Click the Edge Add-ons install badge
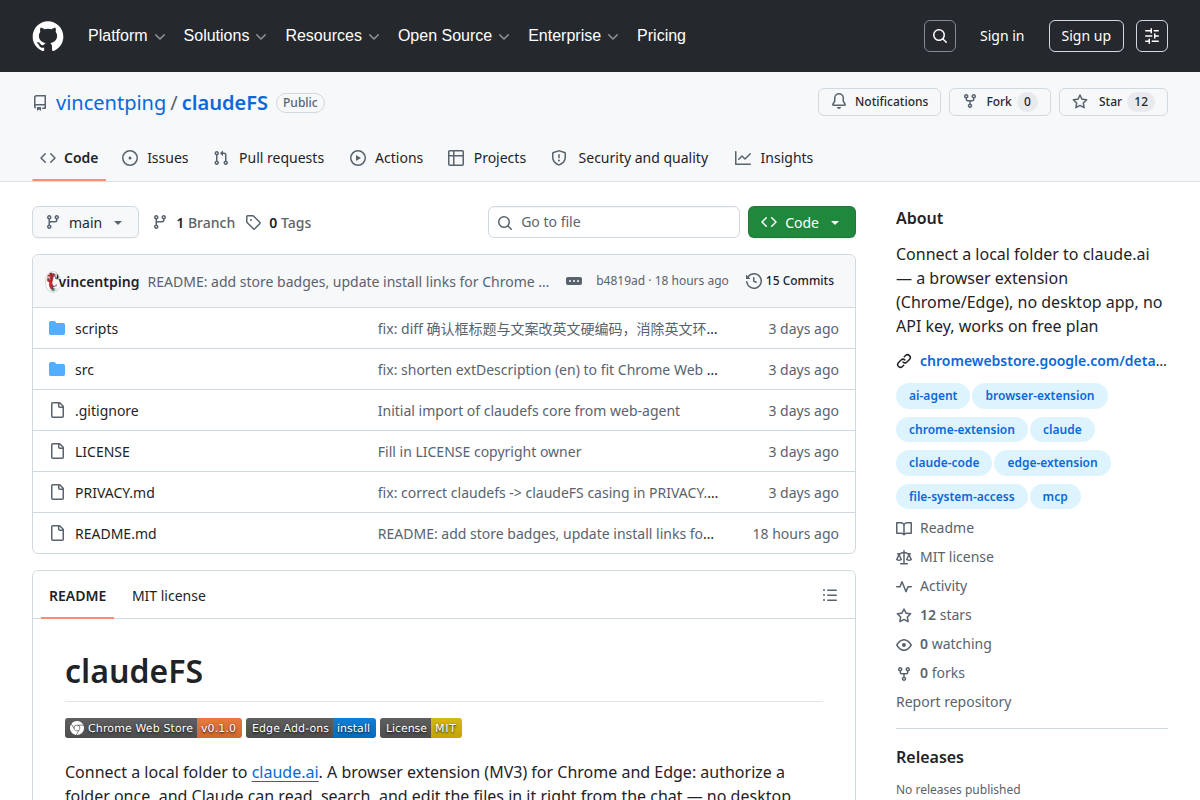 pyautogui.click(x=311, y=728)
